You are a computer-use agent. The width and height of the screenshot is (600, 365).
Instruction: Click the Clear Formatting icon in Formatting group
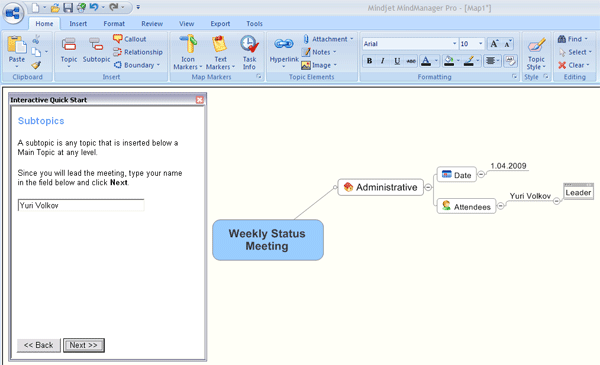coord(510,60)
